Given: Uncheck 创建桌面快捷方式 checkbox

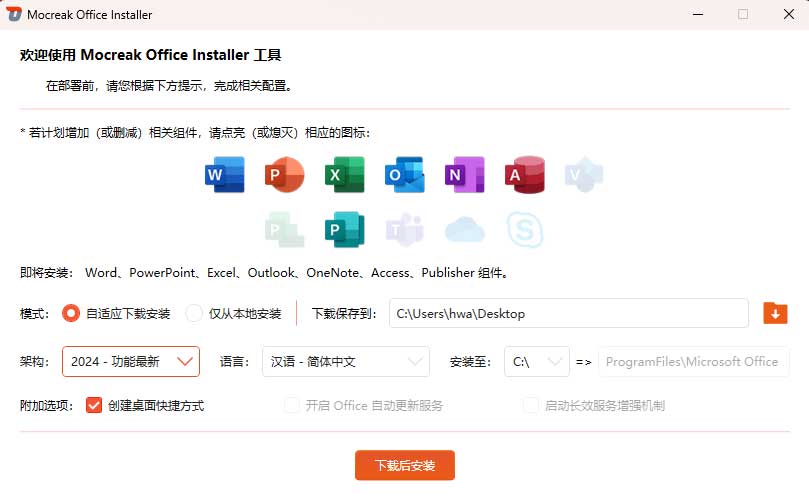Looking at the screenshot, I should click(x=94, y=406).
